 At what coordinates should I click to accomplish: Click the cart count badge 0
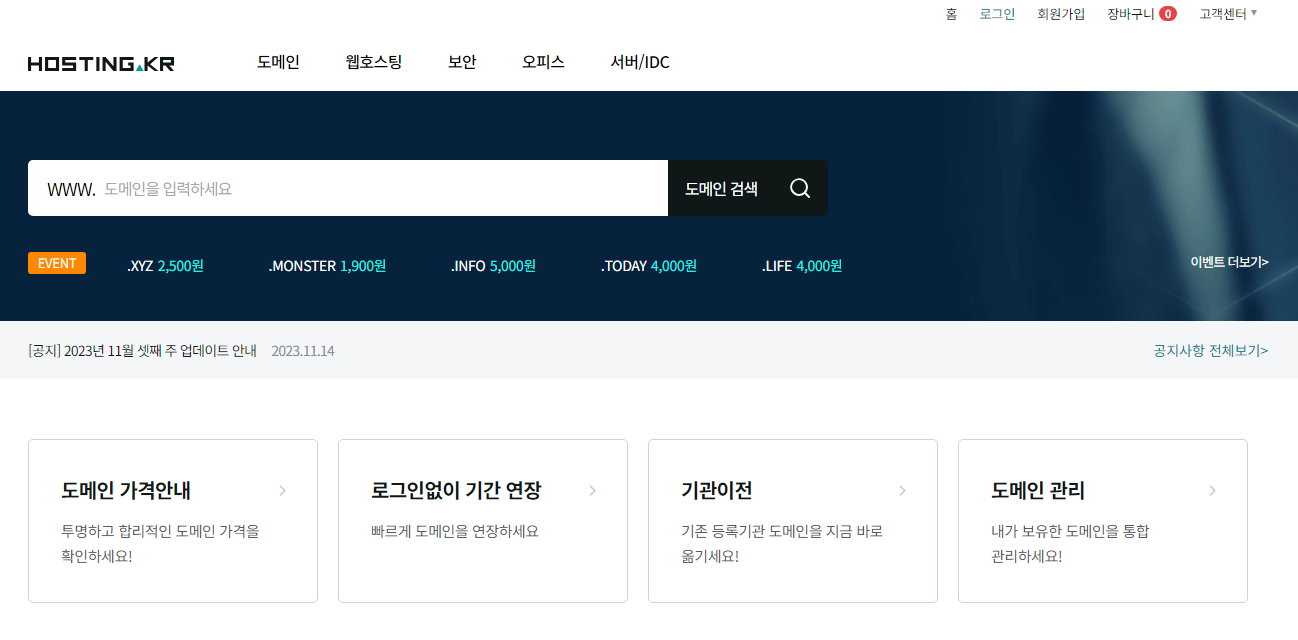[x=1168, y=14]
